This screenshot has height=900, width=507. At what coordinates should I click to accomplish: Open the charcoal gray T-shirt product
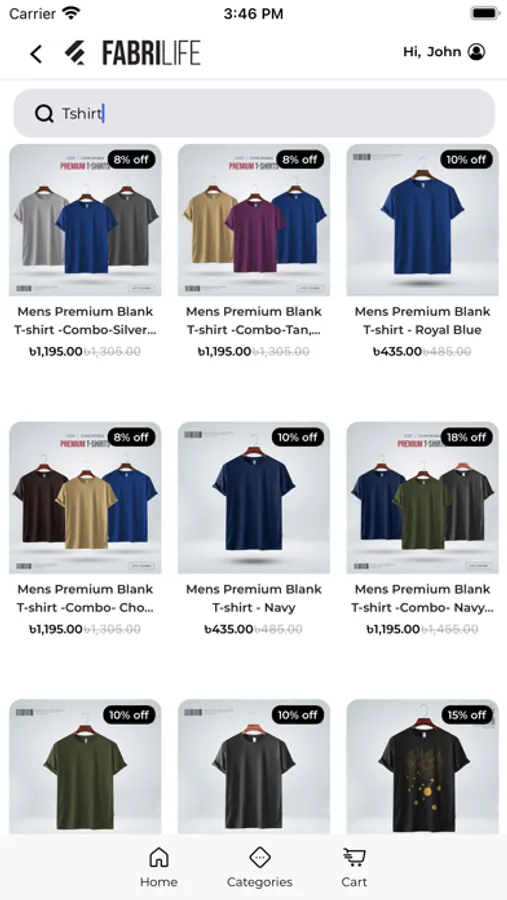(254, 767)
